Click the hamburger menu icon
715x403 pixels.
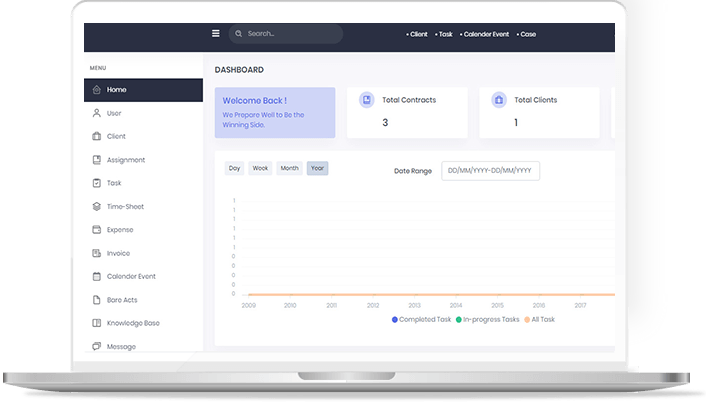click(215, 33)
